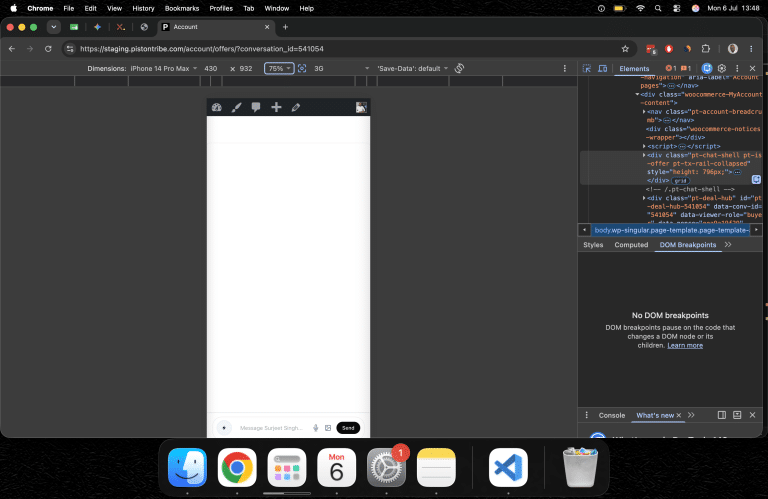Focus the Message Surjeet Singh input field

(x=271, y=428)
